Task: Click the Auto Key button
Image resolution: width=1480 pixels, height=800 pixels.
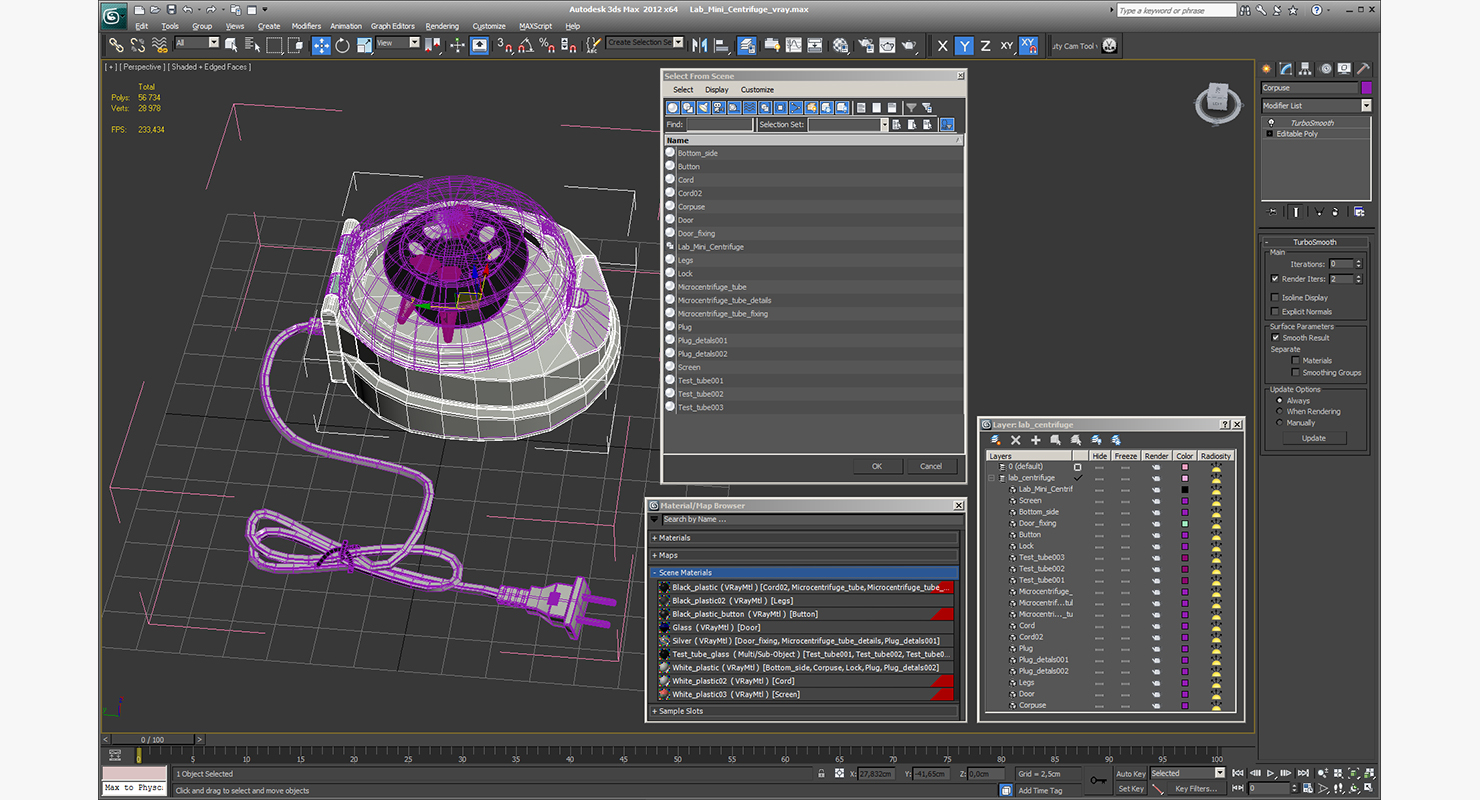Action: [x=1131, y=774]
